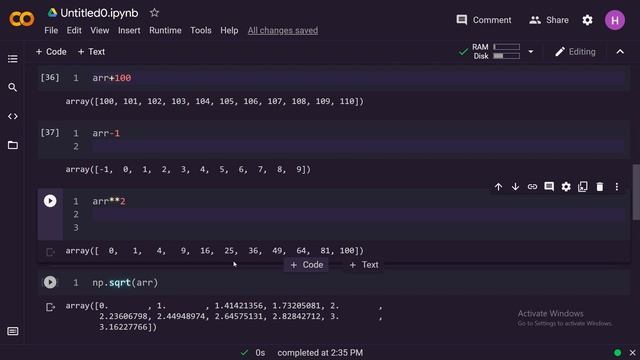The width and height of the screenshot is (640, 360).
Task: Add a text cell from toolbar
Action: point(91,52)
